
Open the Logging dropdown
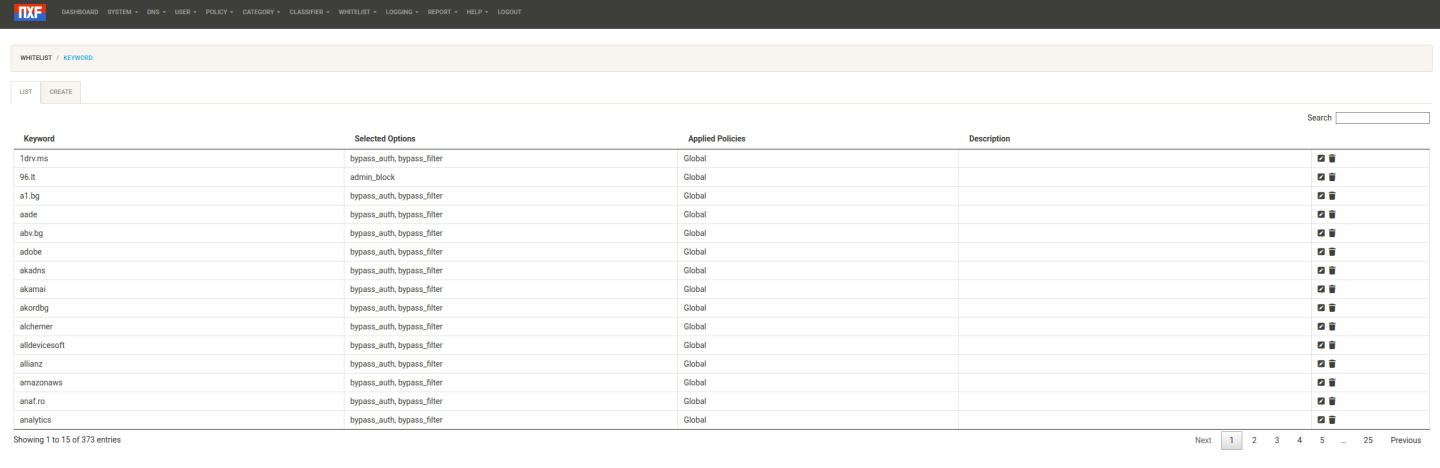(x=403, y=12)
